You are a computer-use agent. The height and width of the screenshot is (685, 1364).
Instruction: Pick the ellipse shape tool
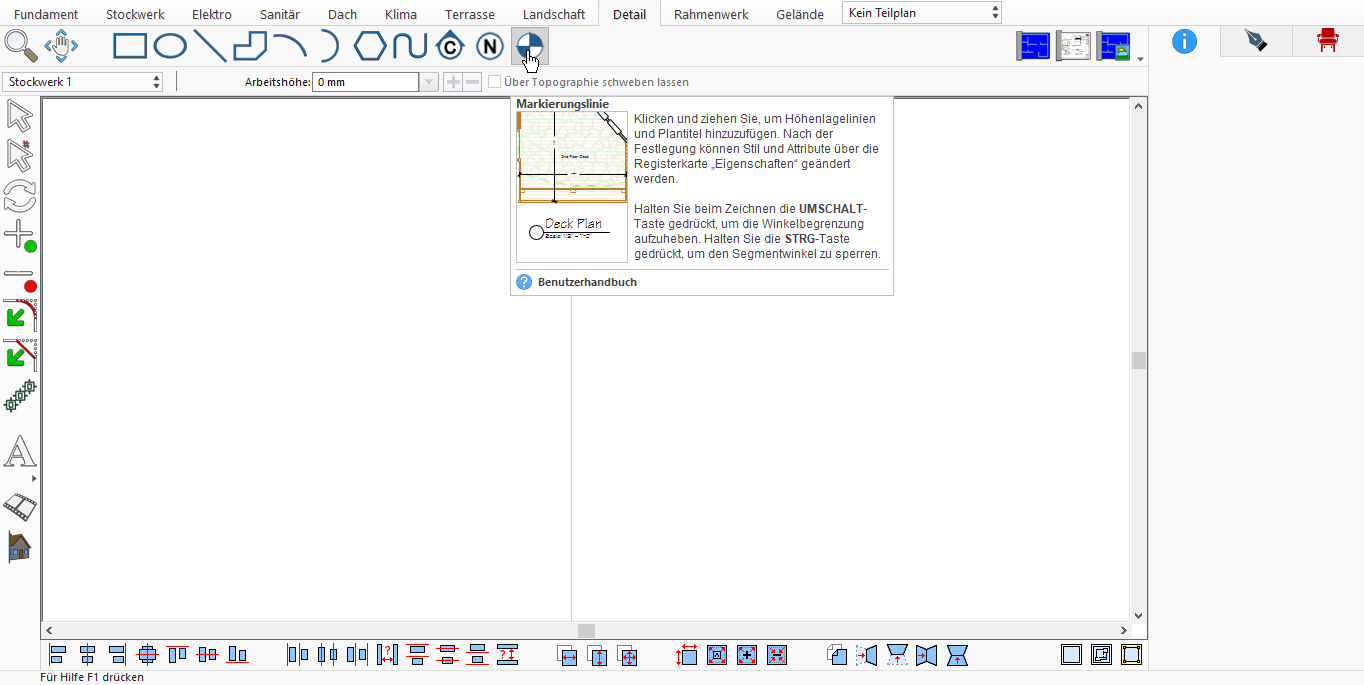click(170, 46)
